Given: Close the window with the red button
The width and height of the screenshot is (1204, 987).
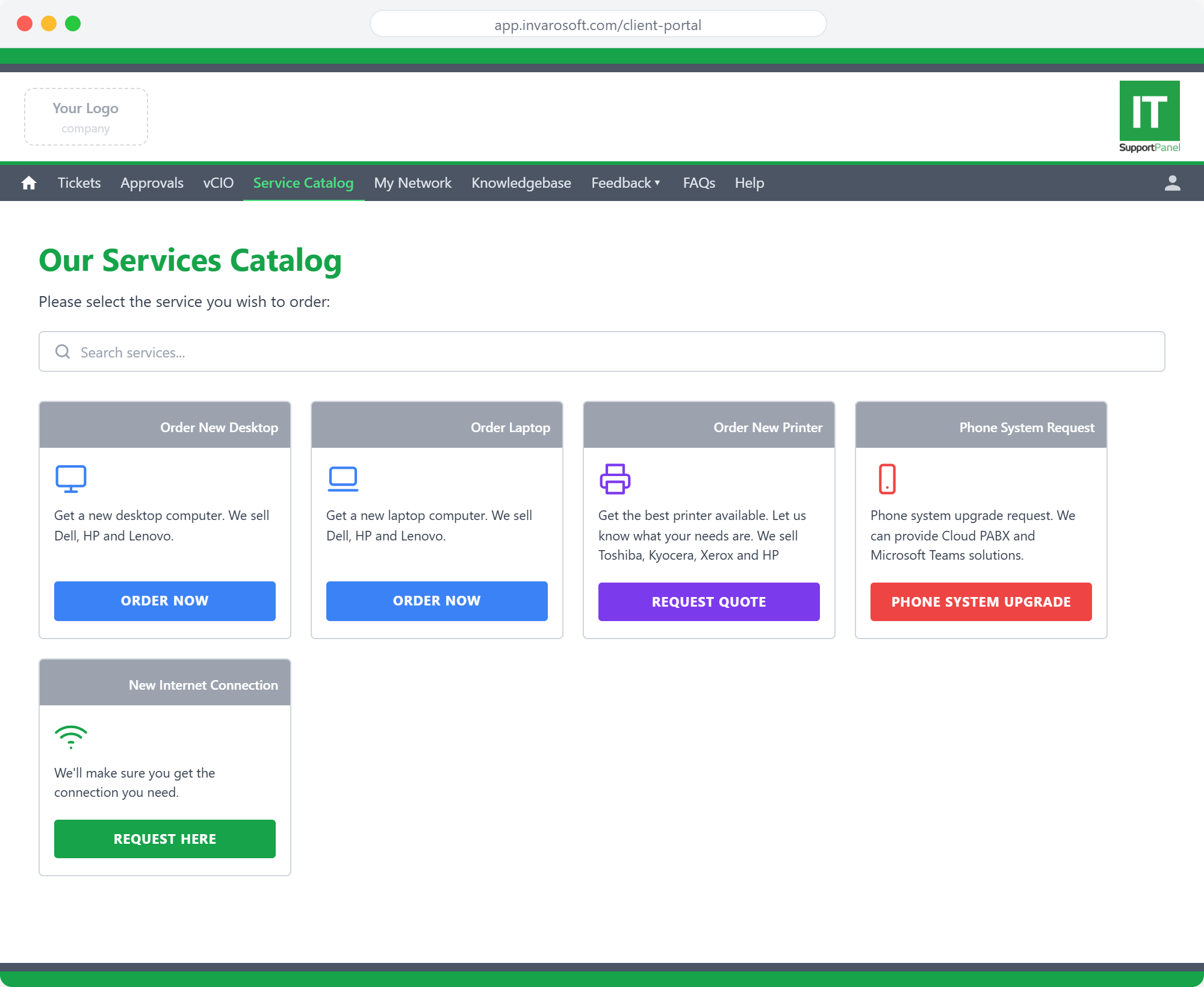Looking at the screenshot, I should click(25, 23).
